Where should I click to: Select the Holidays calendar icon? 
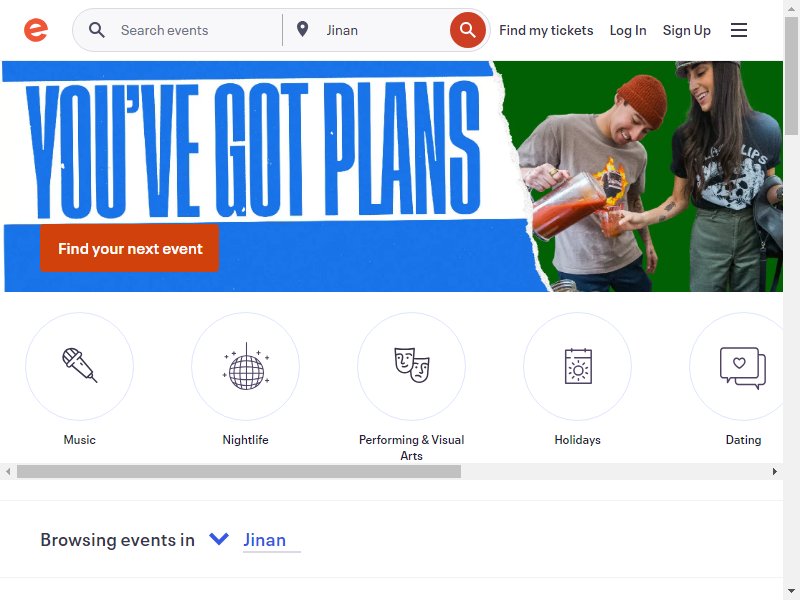(578, 366)
